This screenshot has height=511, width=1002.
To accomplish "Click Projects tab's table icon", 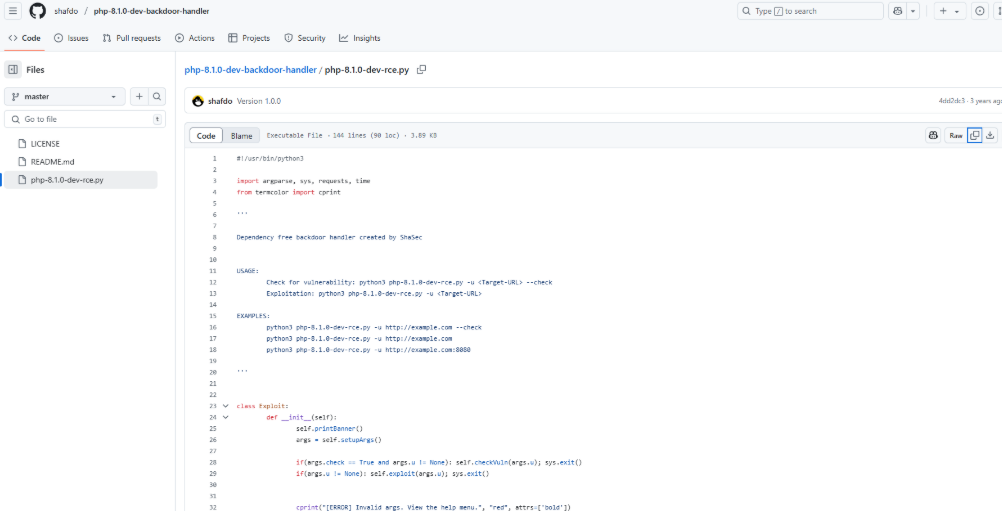I will pyautogui.click(x=233, y=38).
